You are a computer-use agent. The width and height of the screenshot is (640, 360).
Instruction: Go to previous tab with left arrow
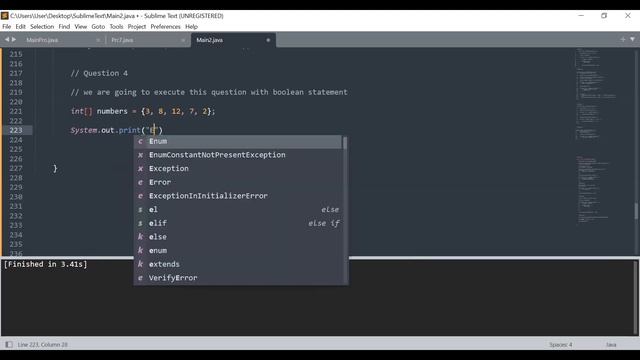7,40
